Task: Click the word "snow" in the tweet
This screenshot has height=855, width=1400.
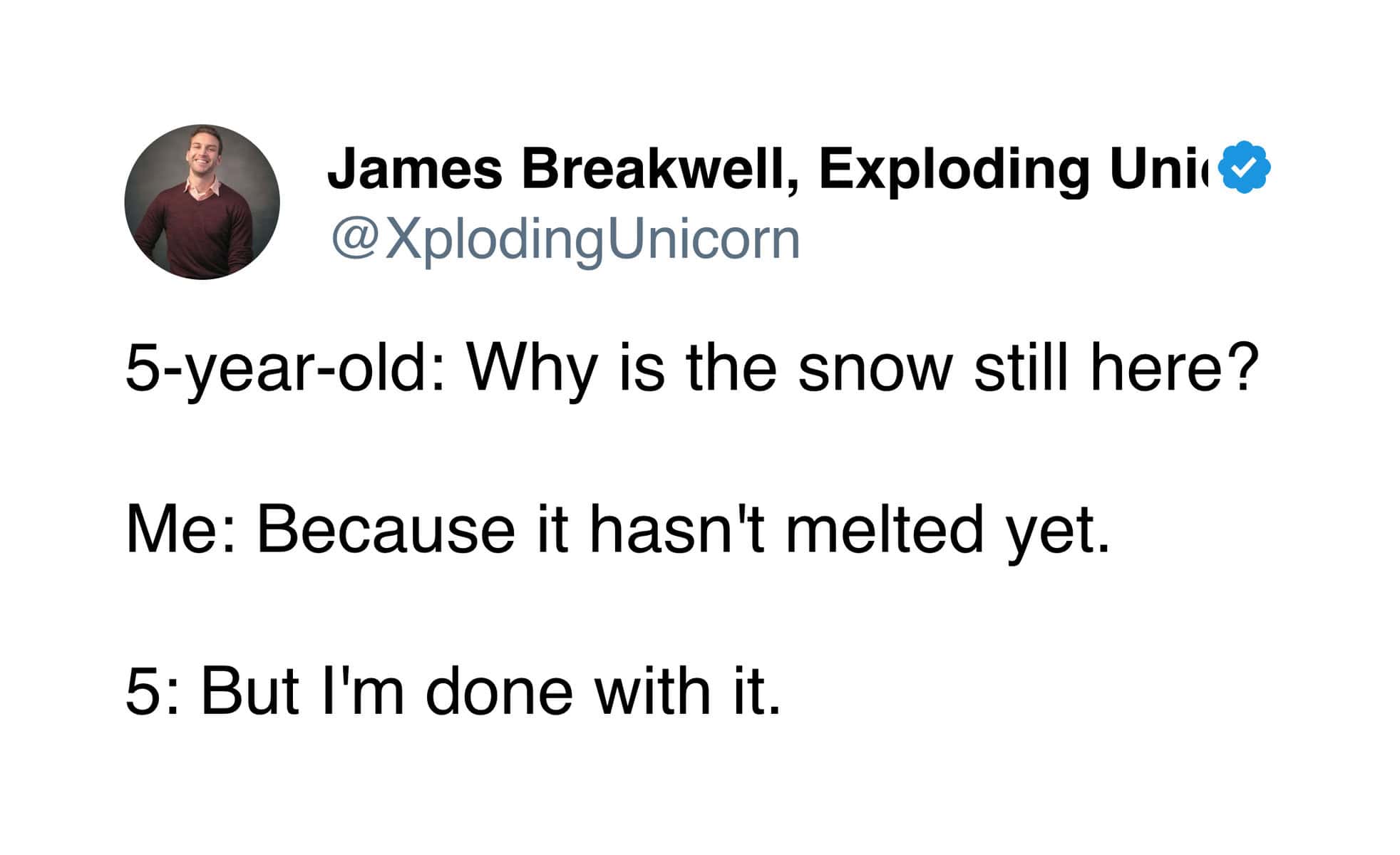Action: click(875, 369)
